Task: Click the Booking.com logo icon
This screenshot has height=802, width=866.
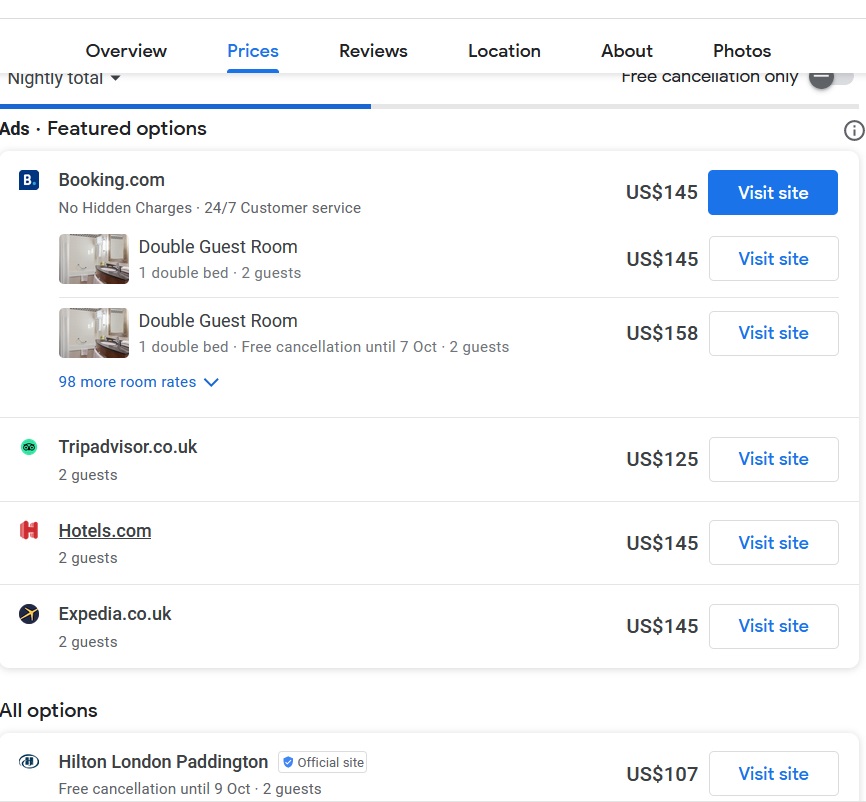Action: [29, 180]
